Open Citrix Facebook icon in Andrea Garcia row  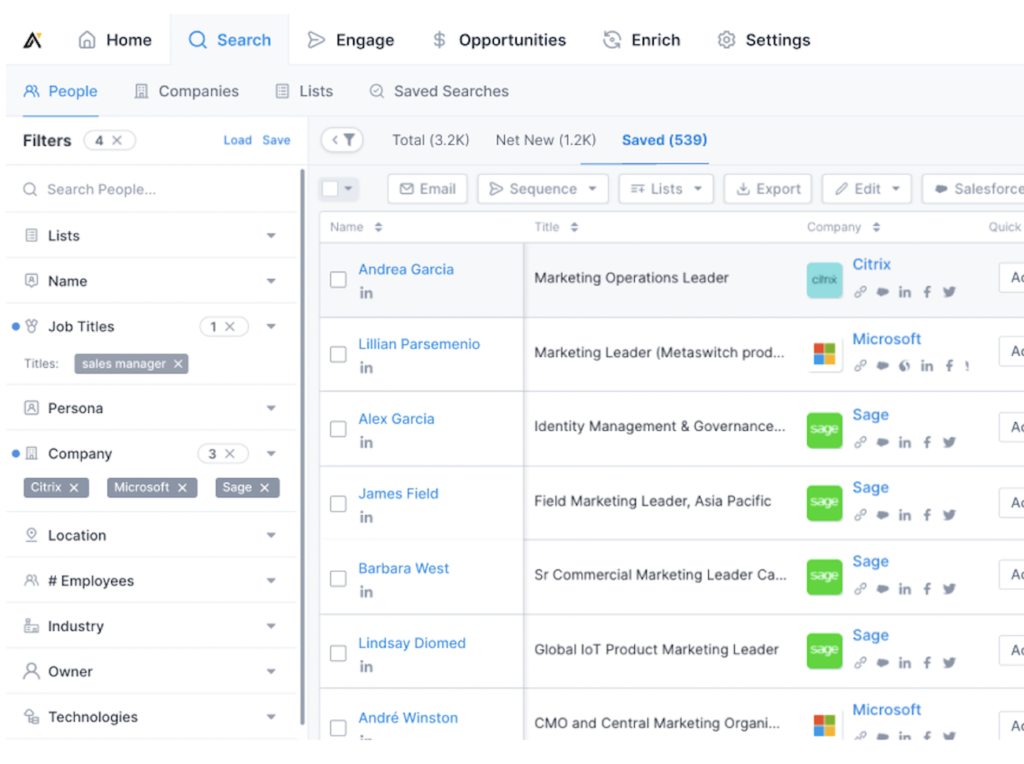927,292
